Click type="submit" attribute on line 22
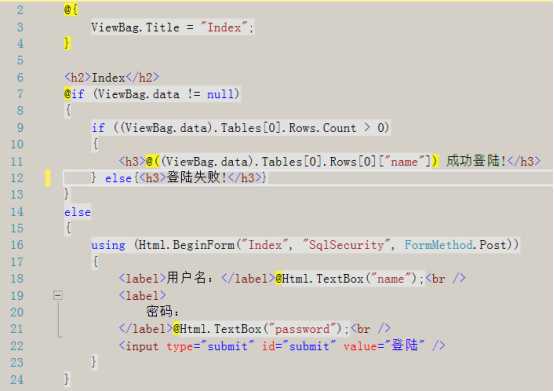 point(210,346)
